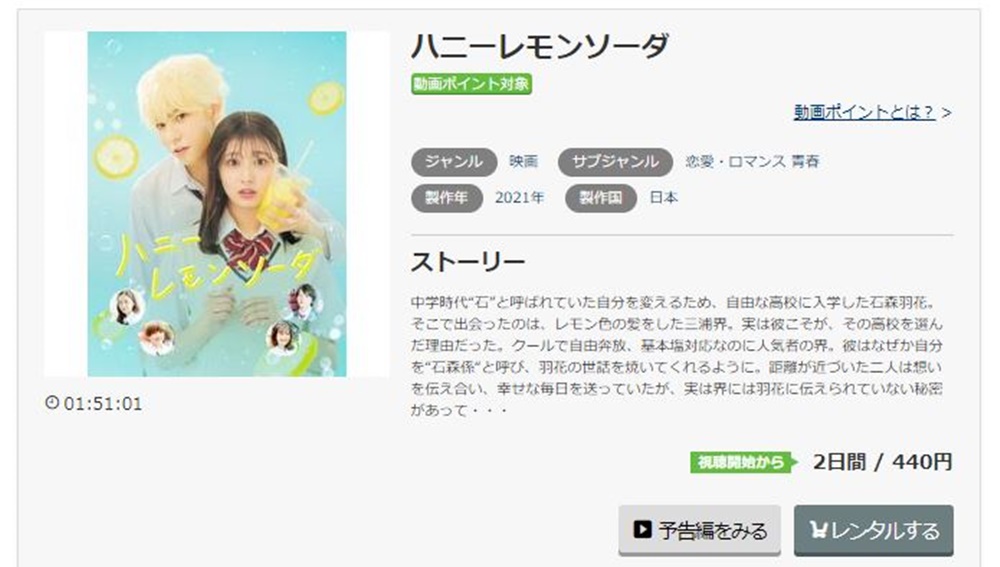Viewport: 1000px width, 567px height.
Task: Open the 青春 subgenre link
Action: click(x=805, y=162)
